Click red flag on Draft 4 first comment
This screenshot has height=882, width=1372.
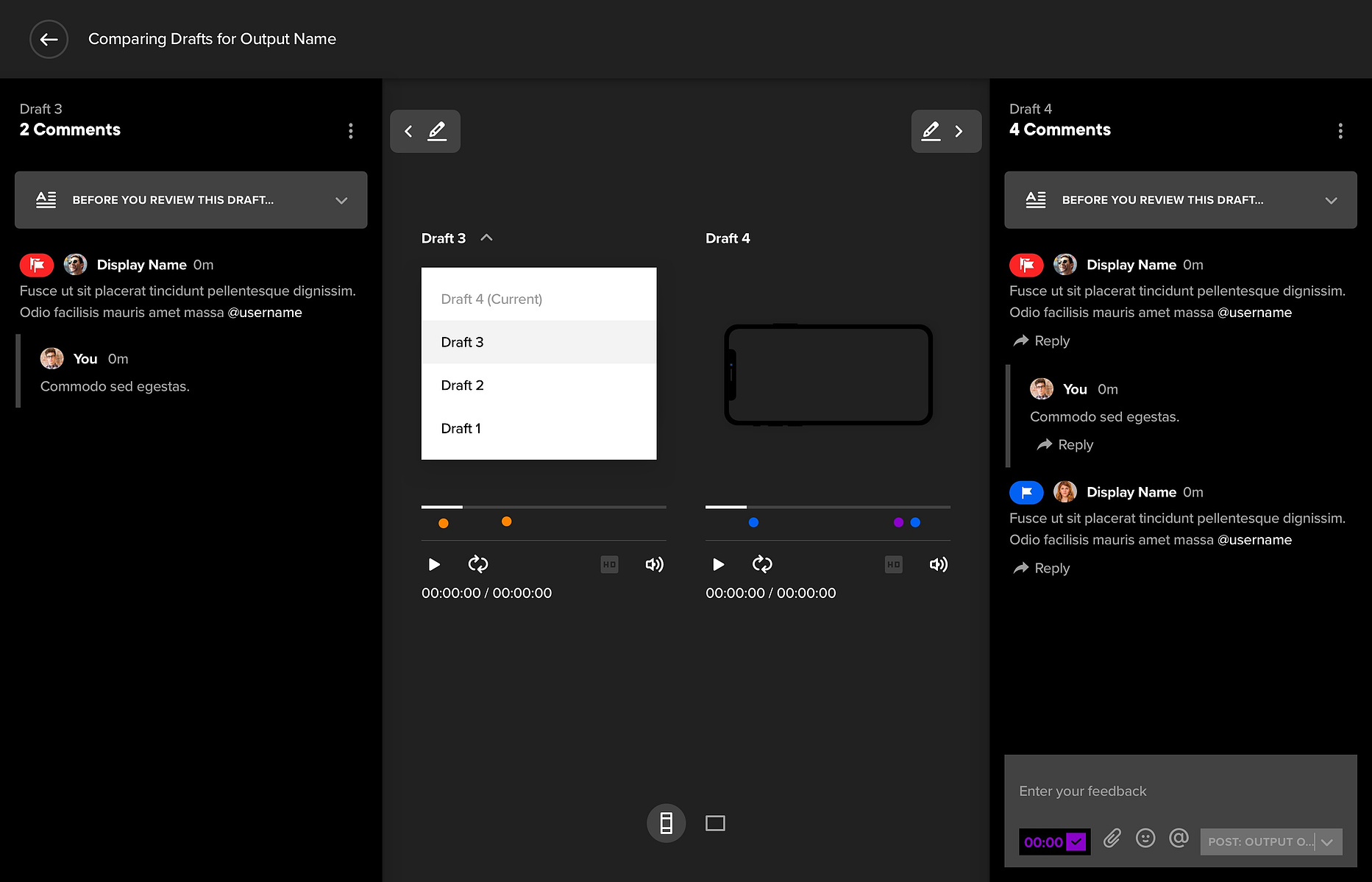[x=1026, y=265]
